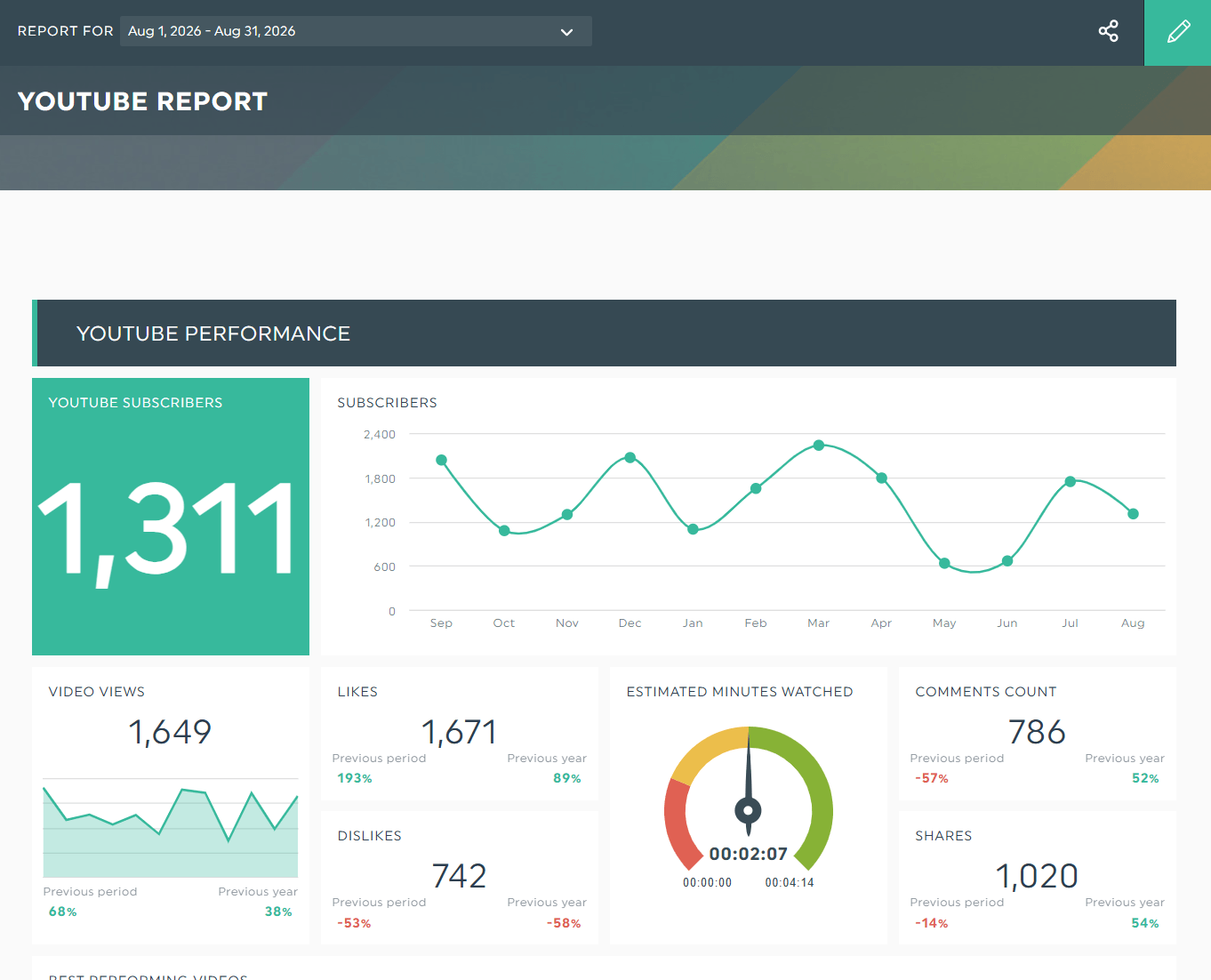Click the Mar peak data point on chart
Image resolution: width=1211 pixels, height=980 pixels.
(x=819, y=445)
